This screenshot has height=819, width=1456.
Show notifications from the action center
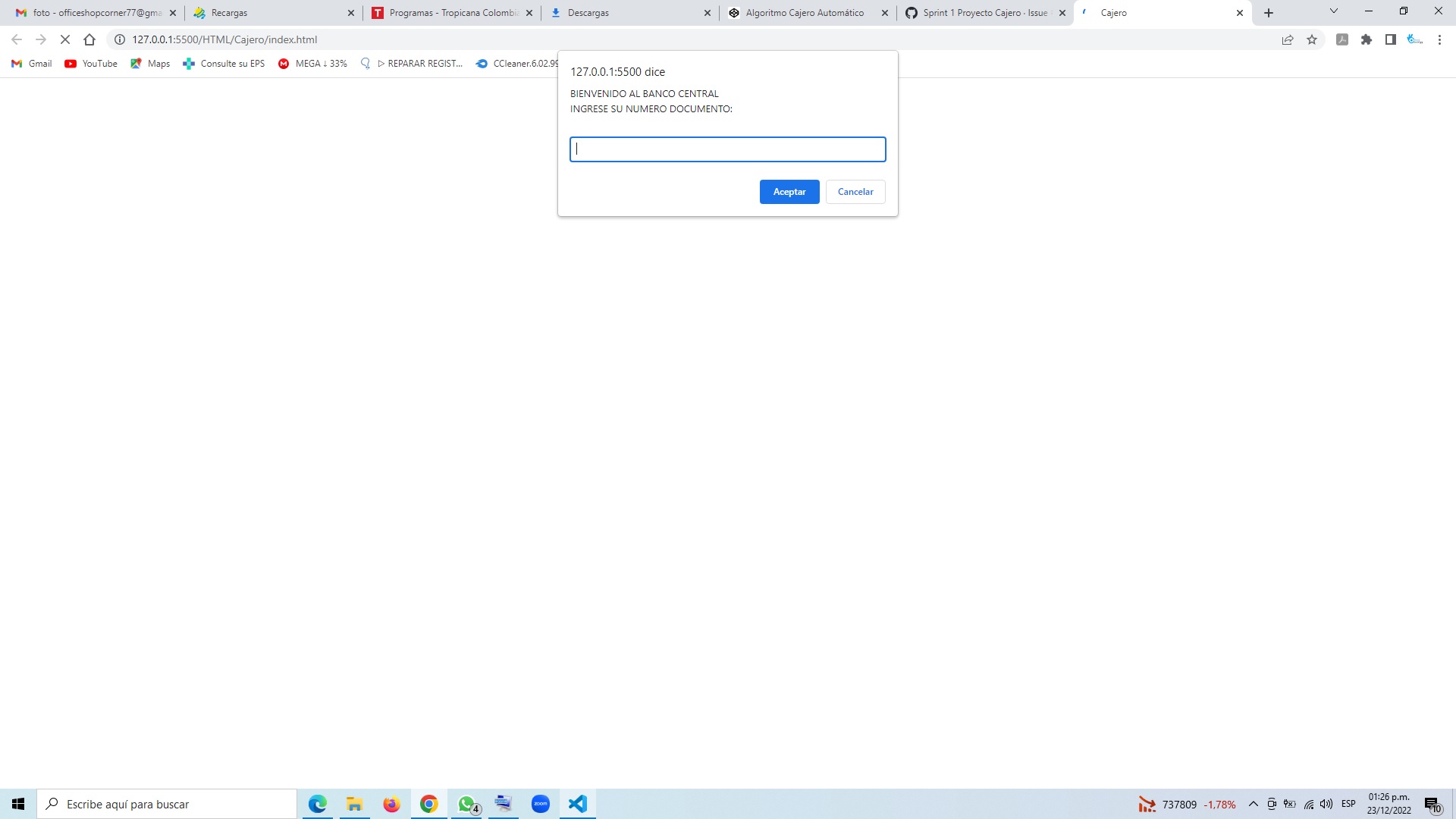click(x=1432, y=804)
